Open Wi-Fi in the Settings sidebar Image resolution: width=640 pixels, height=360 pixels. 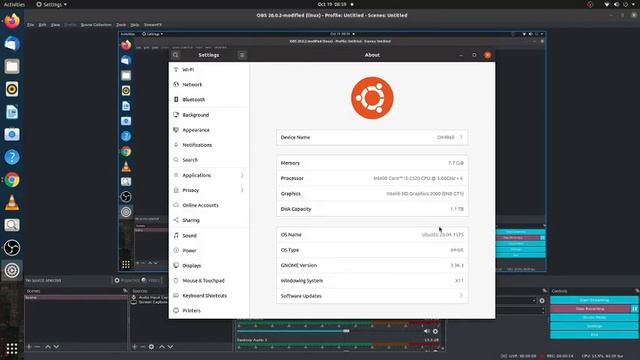[209, 69]
